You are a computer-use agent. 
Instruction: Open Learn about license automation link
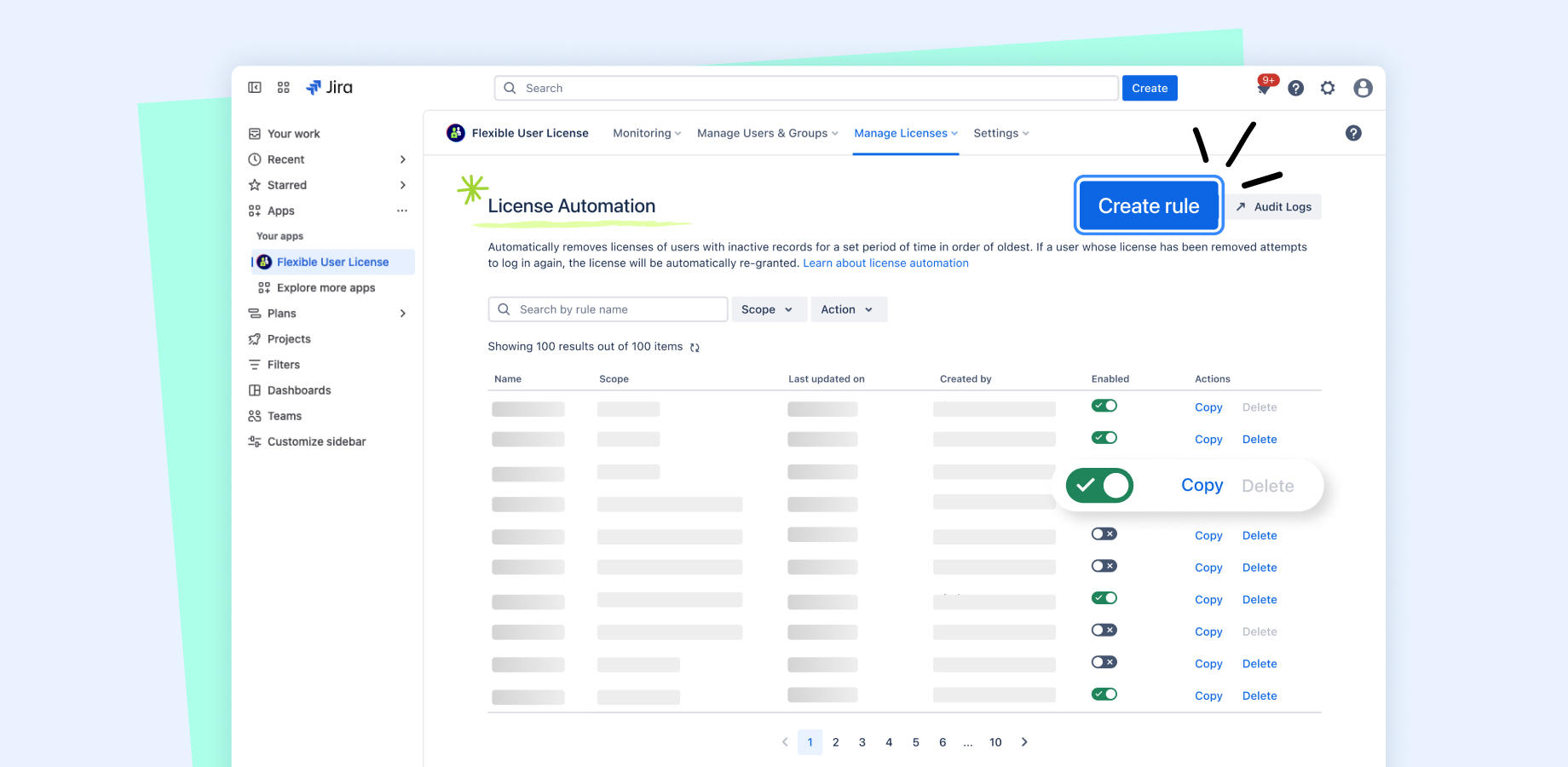[x=885, y=262]
